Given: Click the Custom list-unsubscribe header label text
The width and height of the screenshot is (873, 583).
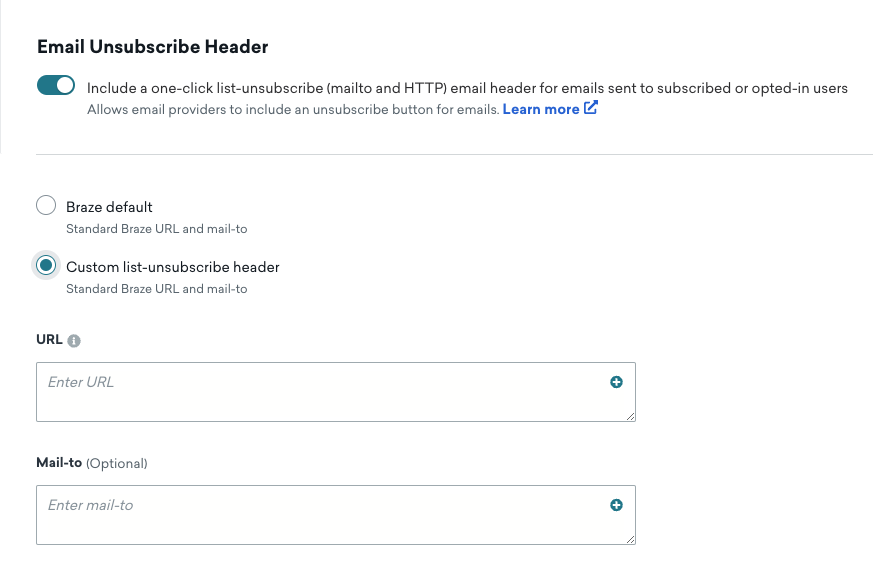Looking at the screenshot, I should [x=173, y=267].
